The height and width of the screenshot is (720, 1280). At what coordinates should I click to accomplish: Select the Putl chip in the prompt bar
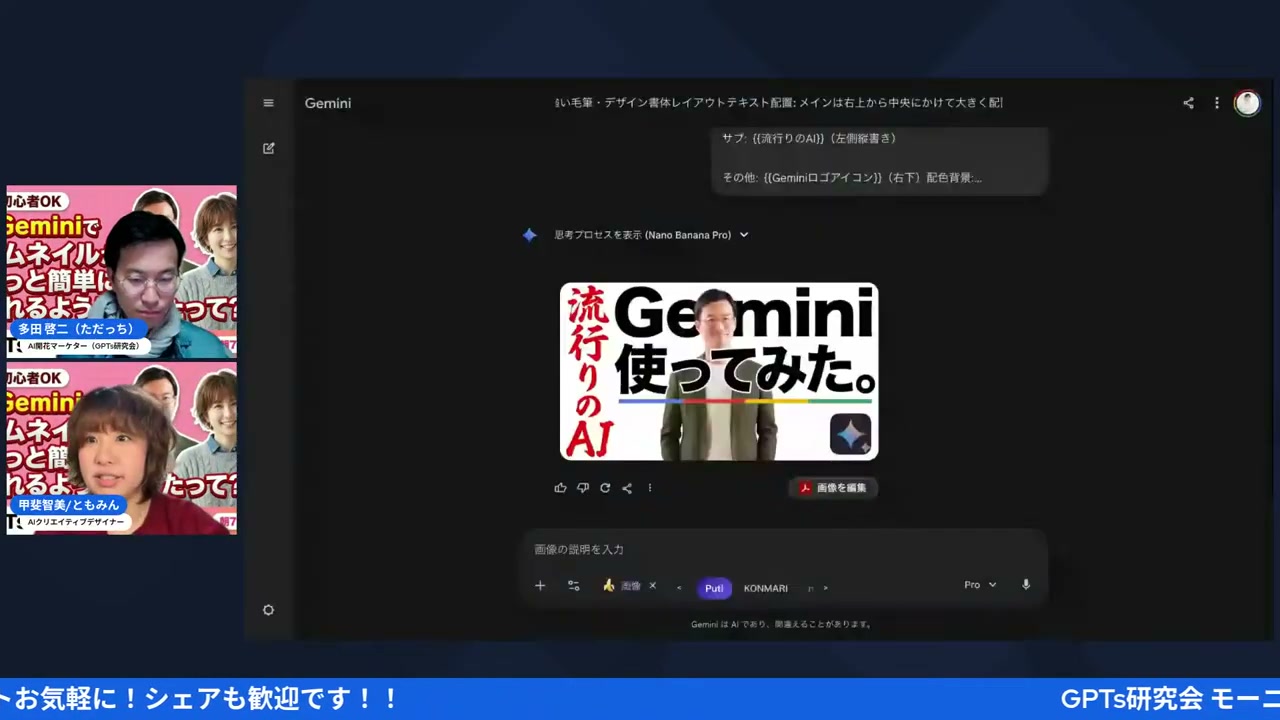point(714,588)
